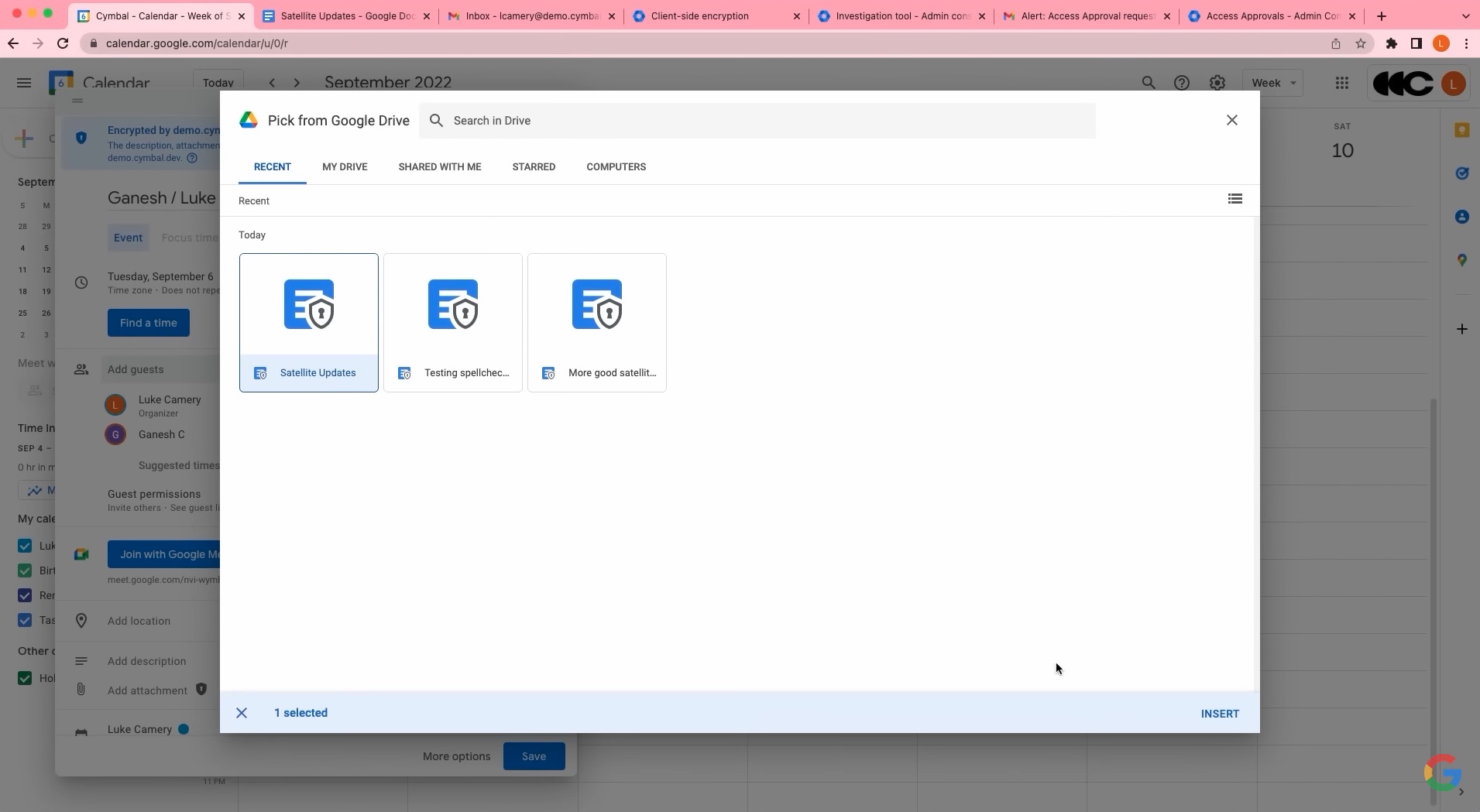
Task: Open the Week view dropdown
Action: (x=1273, y=83)
